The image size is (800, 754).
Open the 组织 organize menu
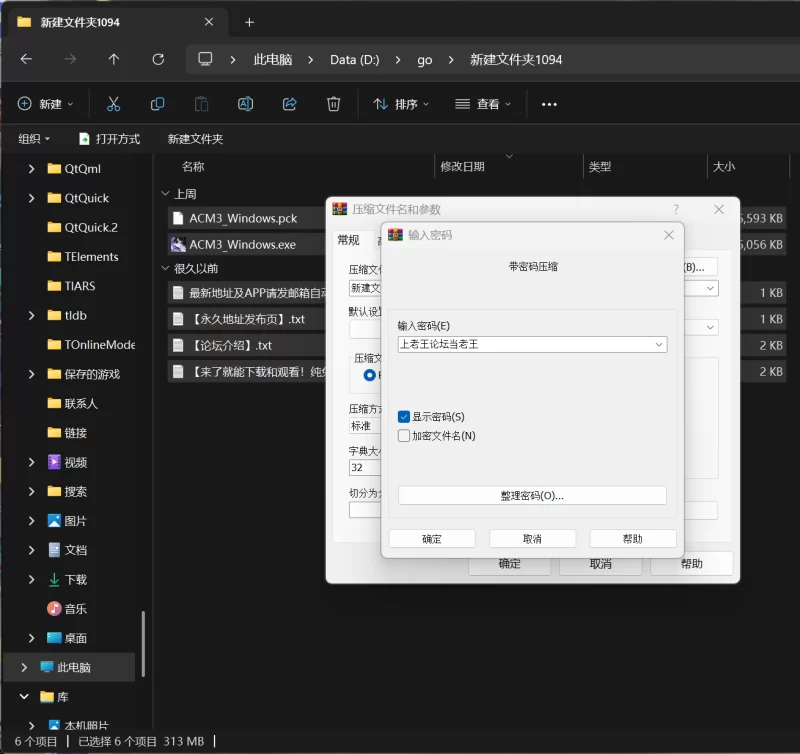pyautogui.click(x=34, y=139)
